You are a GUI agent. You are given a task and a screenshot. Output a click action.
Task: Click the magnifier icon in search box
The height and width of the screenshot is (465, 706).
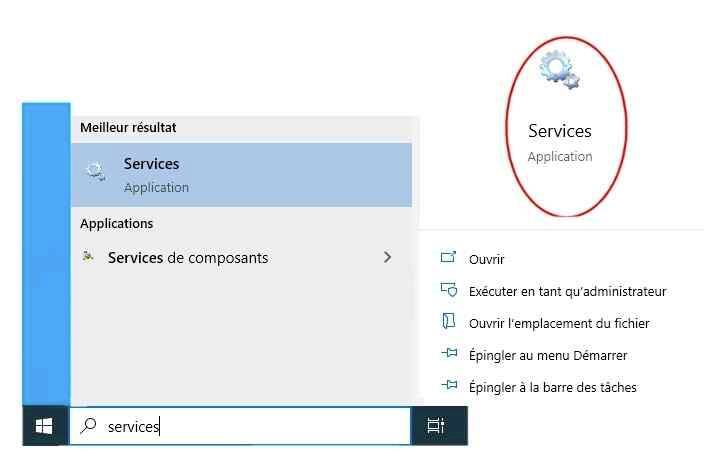pyautogui.click(x=88, y=425)
